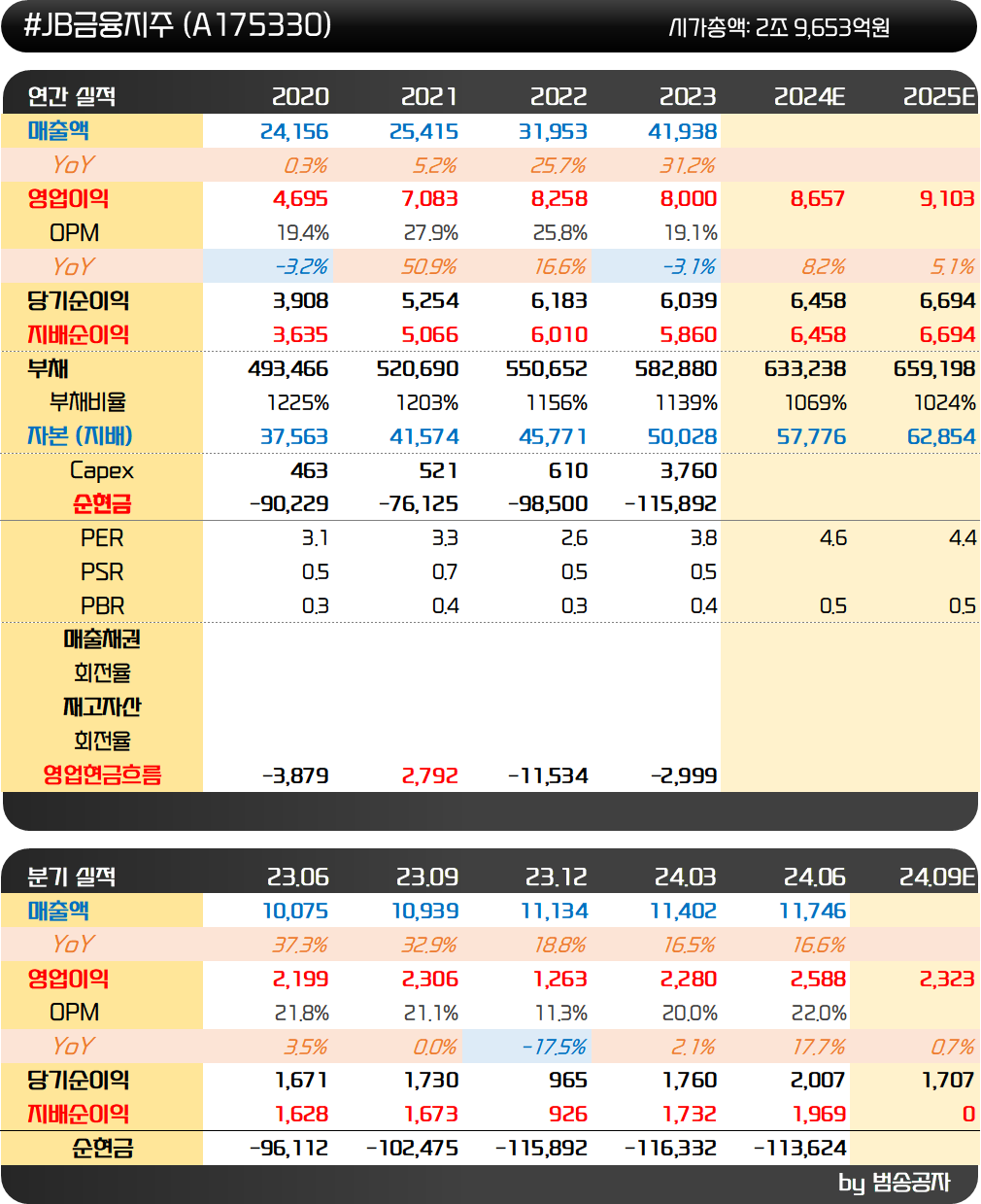This screenshot has width=981, height=1204.
Task: Select operating profit YoY -3.1%
Action: 689,266
